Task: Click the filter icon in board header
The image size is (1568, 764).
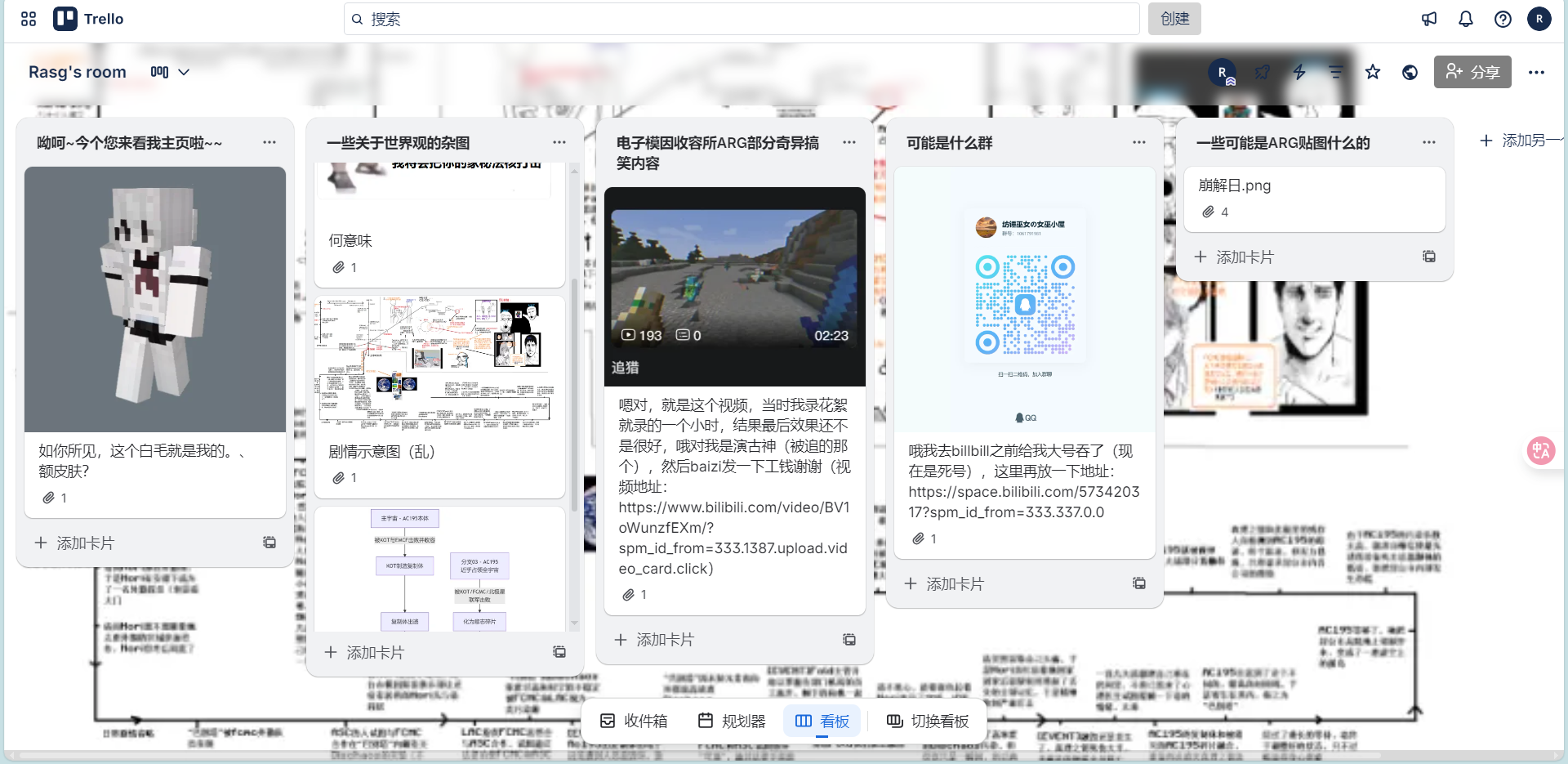Action: pos(1336,72)
